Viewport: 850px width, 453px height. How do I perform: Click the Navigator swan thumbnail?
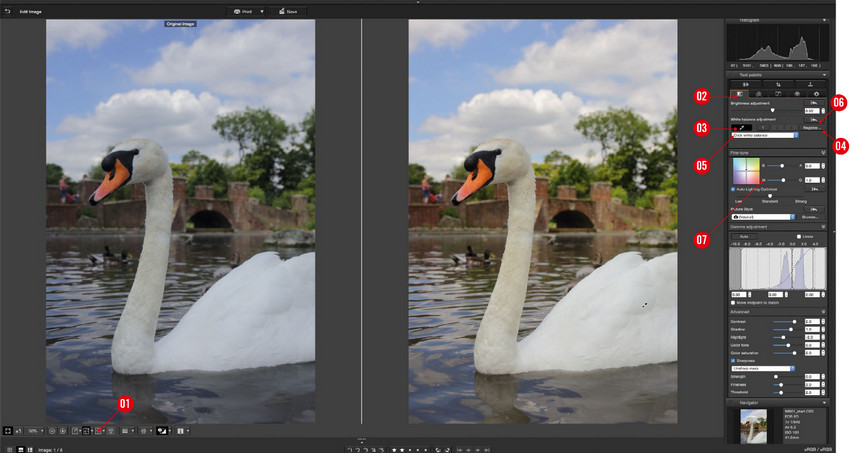[754, 426]
